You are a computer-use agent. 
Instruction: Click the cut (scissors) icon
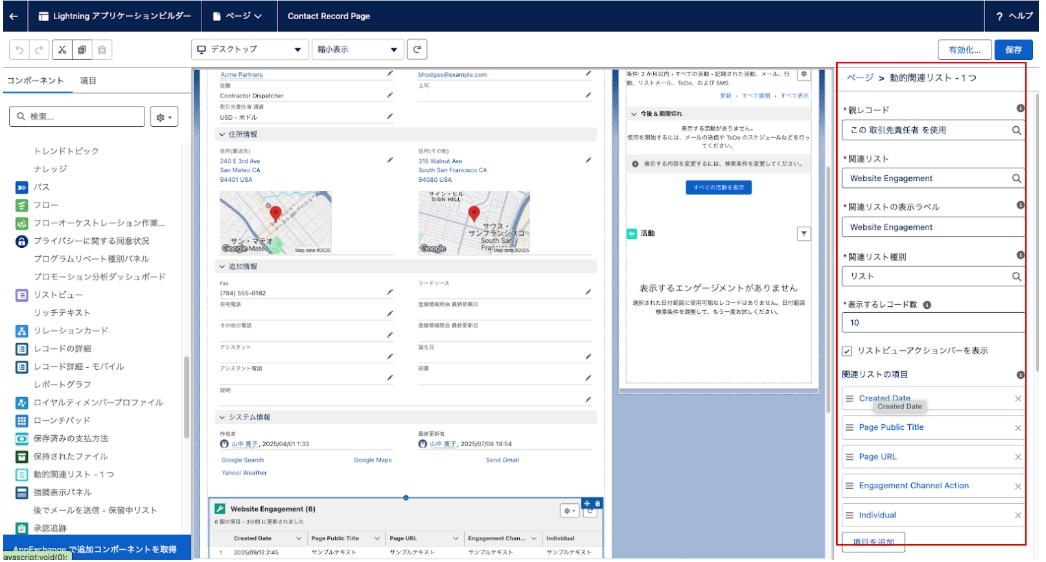[x=61, y=49]
